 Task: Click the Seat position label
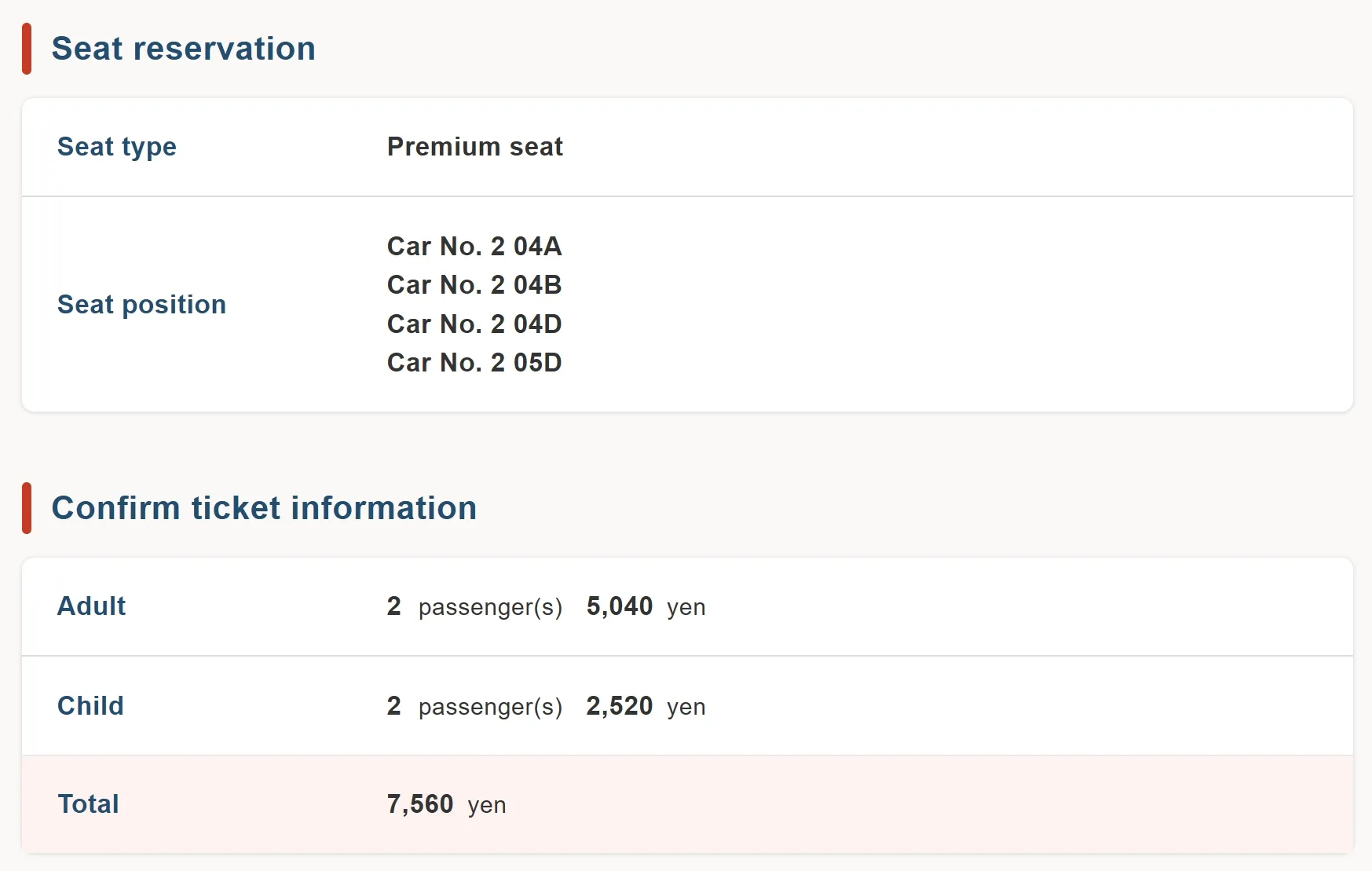point(141,305)
